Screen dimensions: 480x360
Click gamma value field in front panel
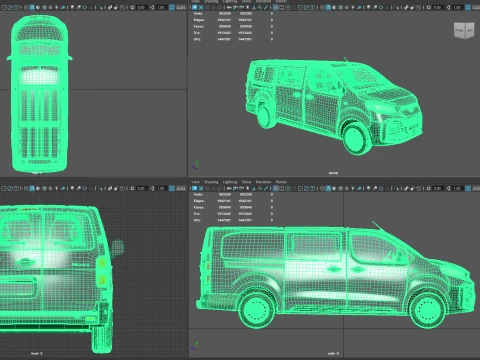(x=161, y=188)
